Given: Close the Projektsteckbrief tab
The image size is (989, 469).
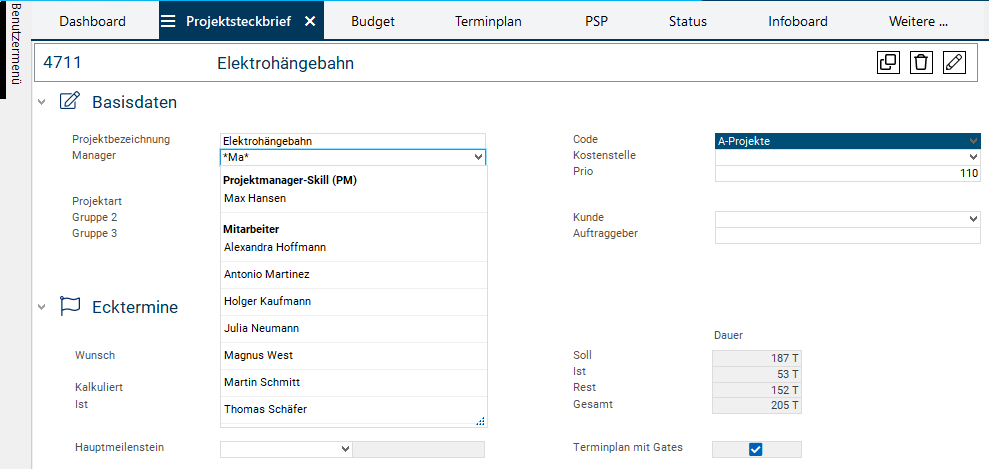Looking at the screenshot, I should [x=310, y=21].
